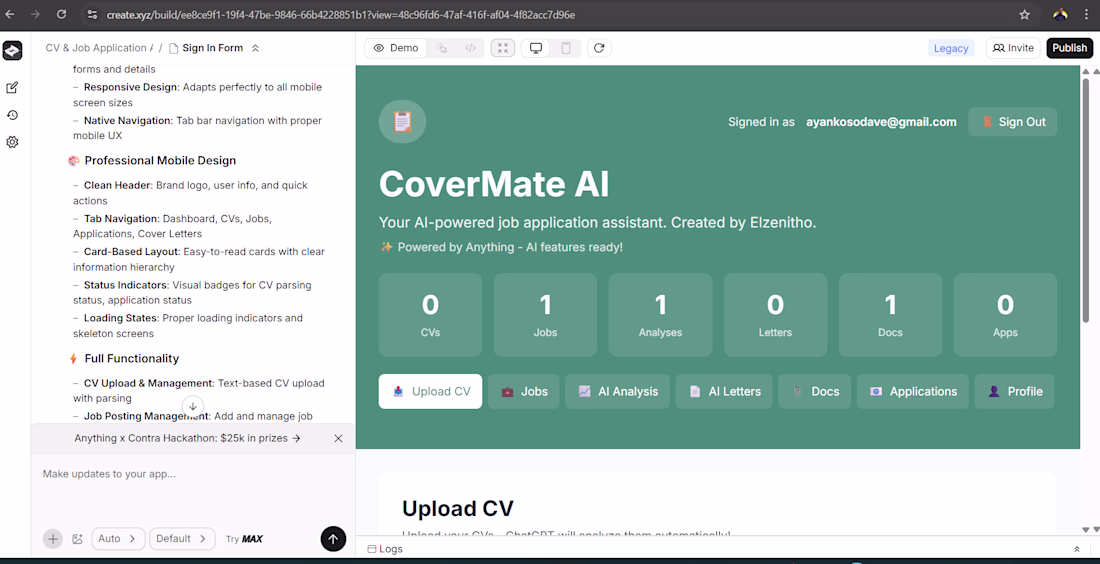Open CV & Job Application breadcrumb
Image resolution: width=1100 pixels, height=564 pixels.
tap(99, 48)
